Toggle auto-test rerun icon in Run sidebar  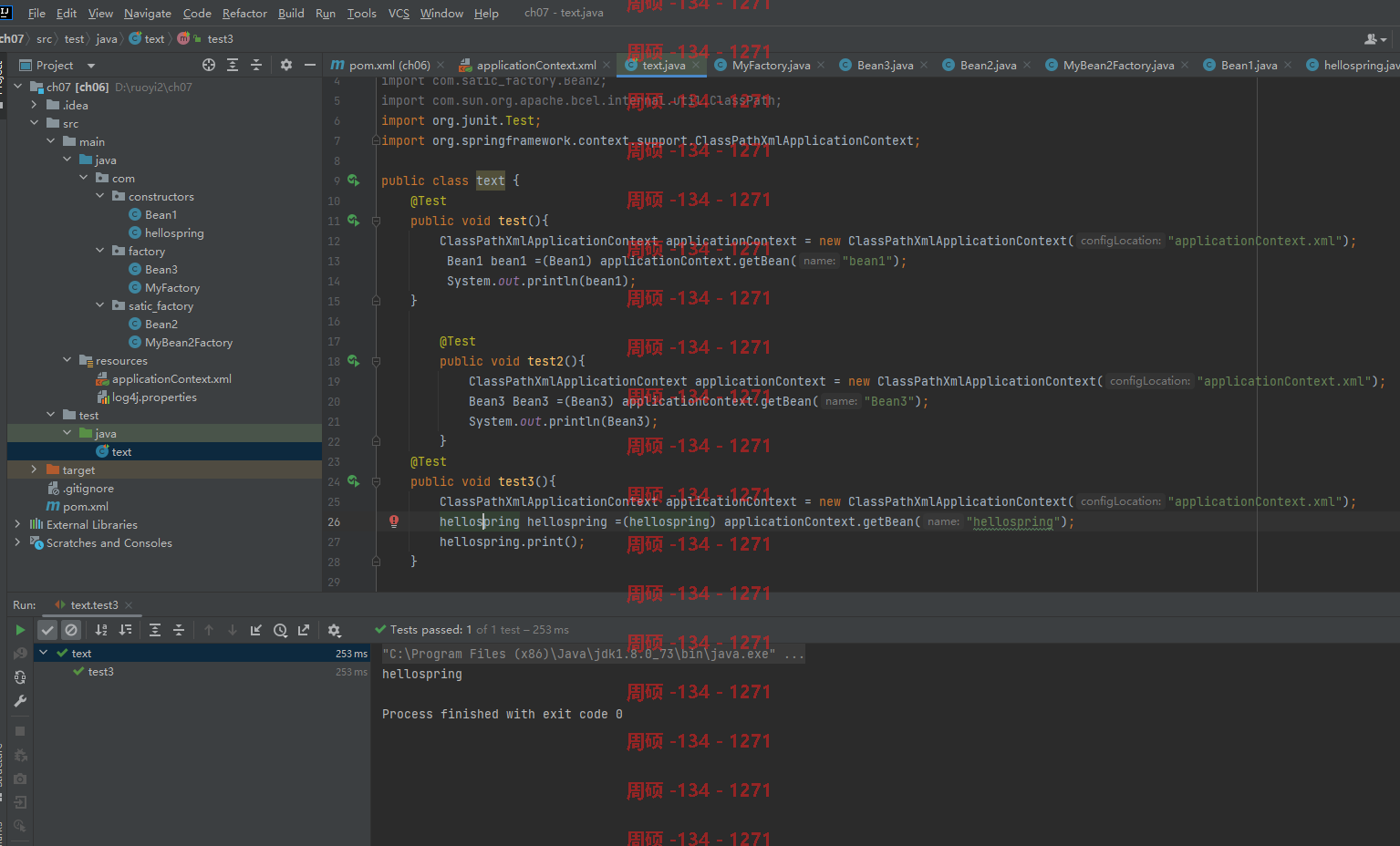coord(20,677)
